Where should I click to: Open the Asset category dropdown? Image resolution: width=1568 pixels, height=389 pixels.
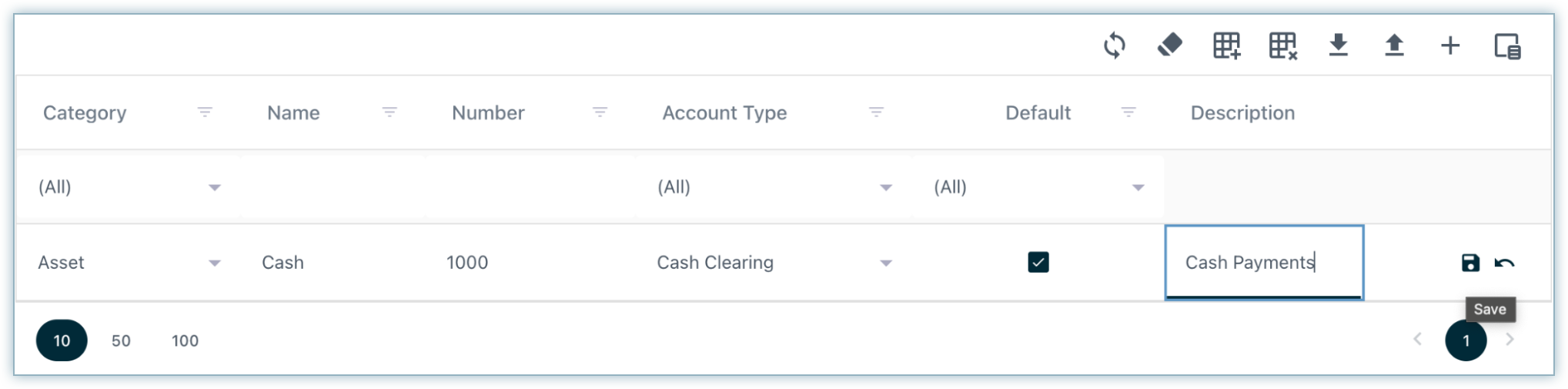tap(215, 263)
